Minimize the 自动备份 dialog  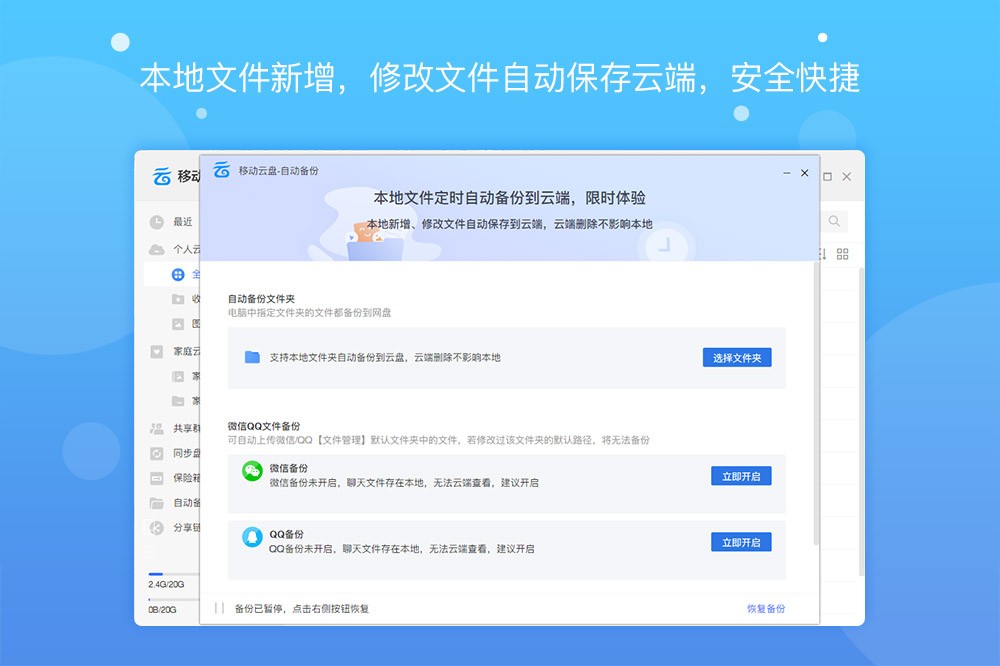click(786, 173)
